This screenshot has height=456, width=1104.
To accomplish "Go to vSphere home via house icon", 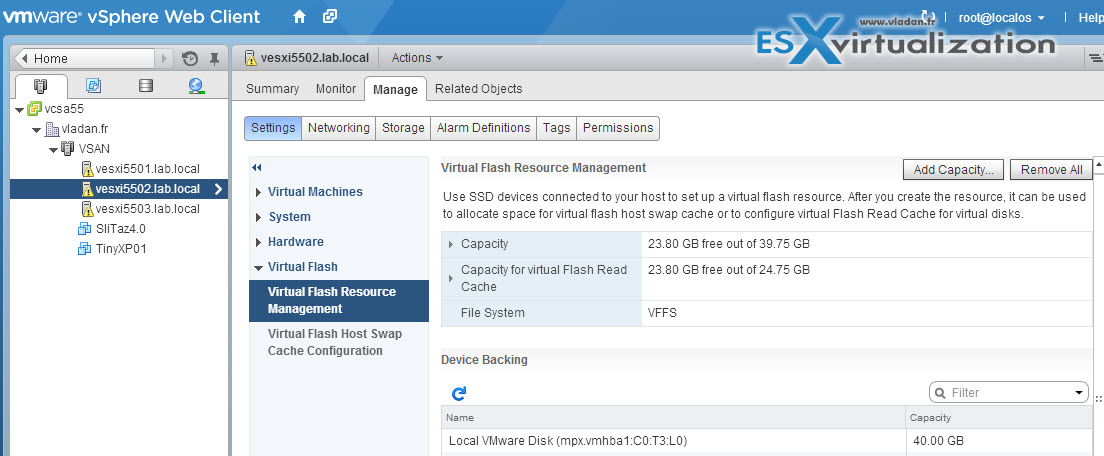I will point(299,16).
